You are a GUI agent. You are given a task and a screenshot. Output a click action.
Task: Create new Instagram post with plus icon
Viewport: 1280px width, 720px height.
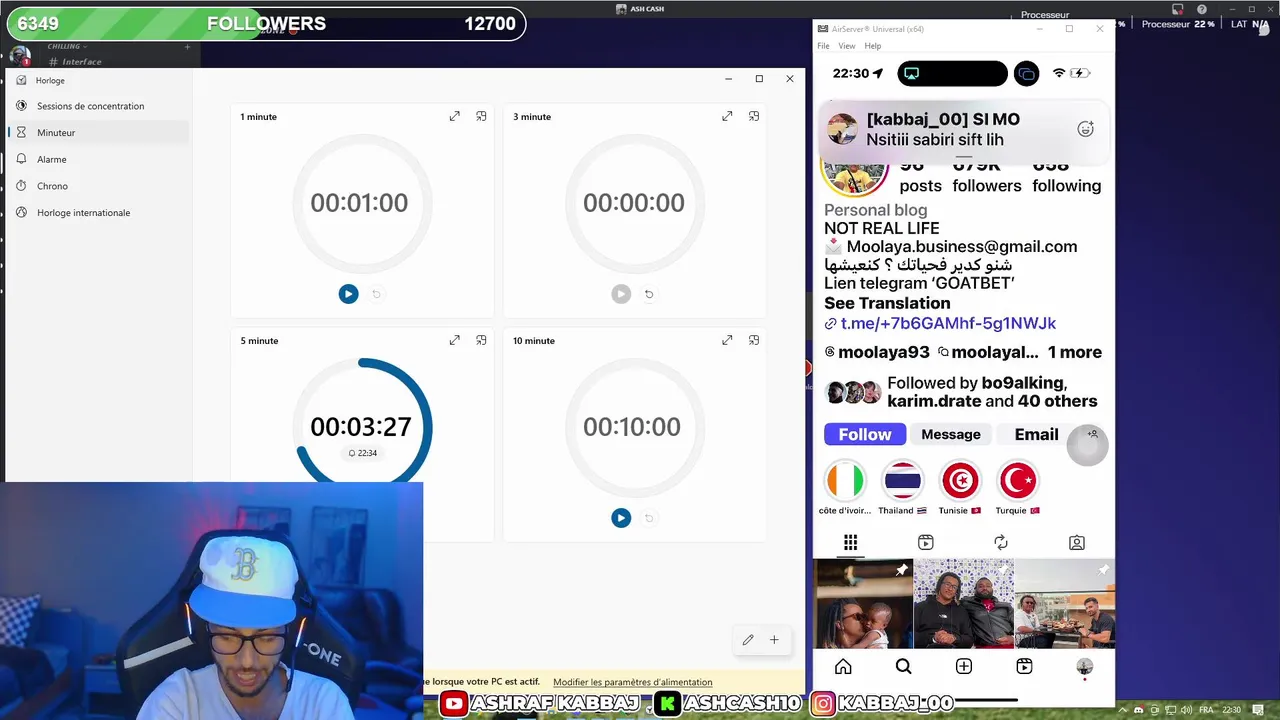(x=964, y=667)
